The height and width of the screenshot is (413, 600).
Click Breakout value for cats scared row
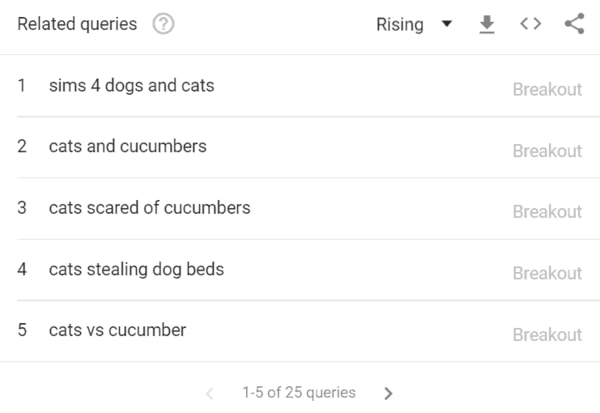547,212
